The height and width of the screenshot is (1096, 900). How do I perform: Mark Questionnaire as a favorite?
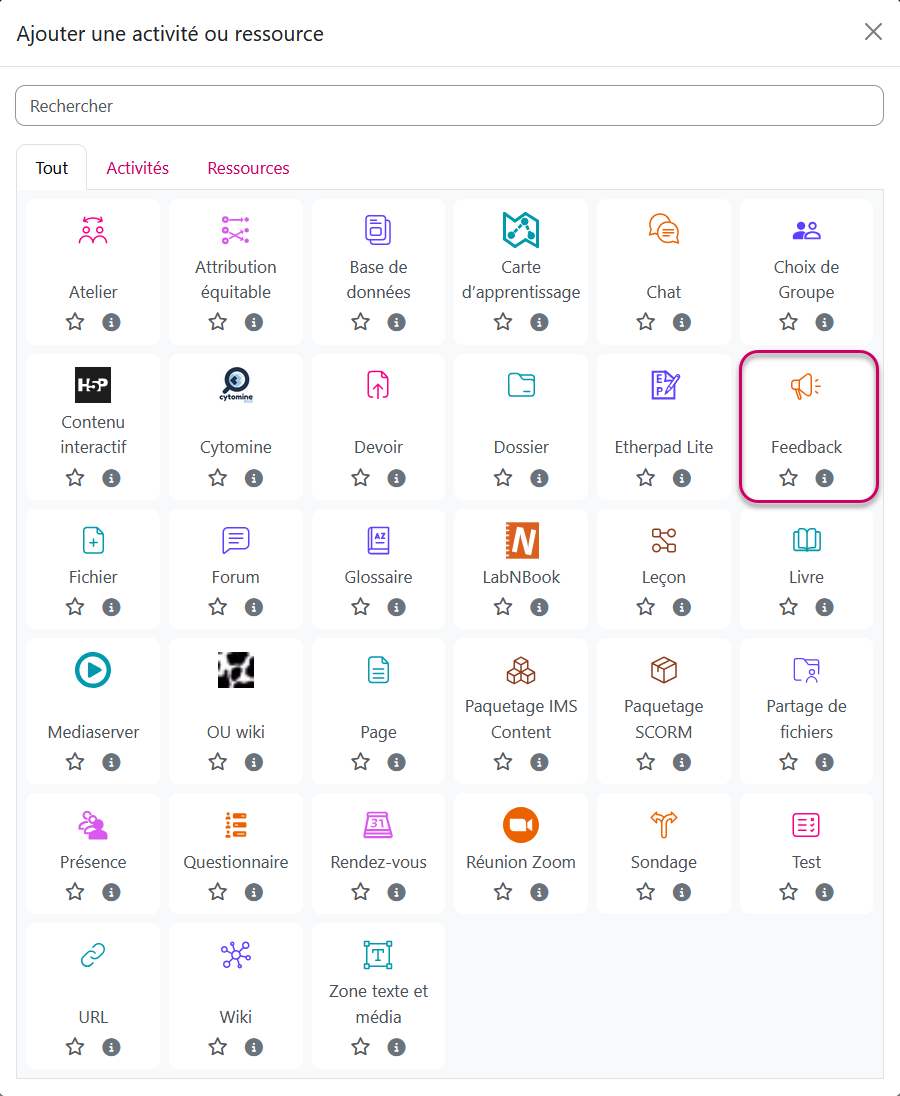pos(218,892)
